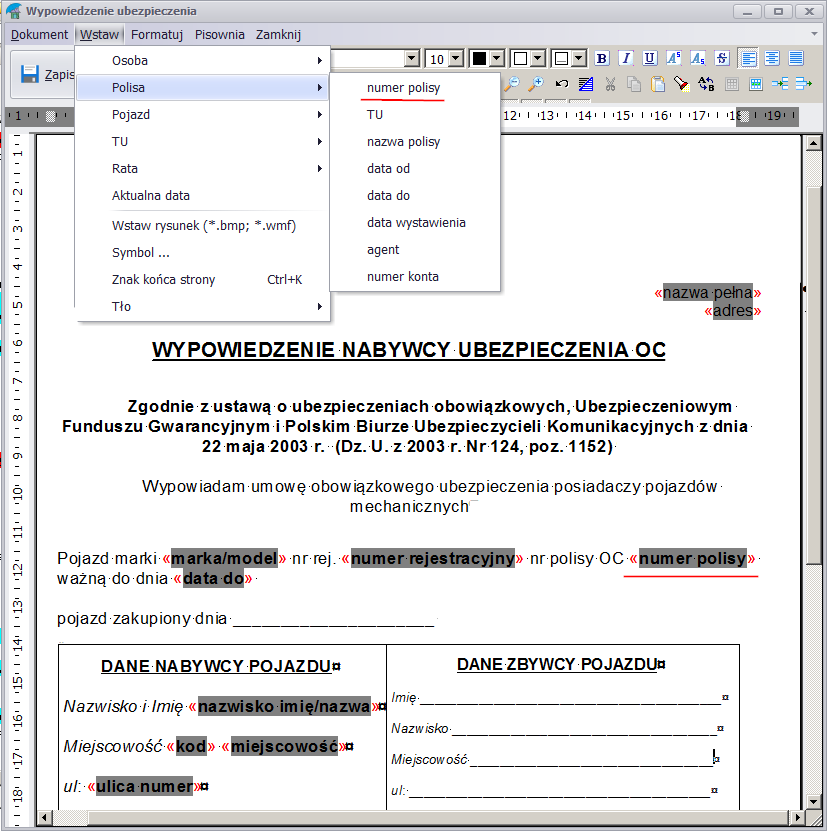The width and height of the screenshot is (827, 831).
Task: Toggle italic formatting
Action: (x=626, y=58)
